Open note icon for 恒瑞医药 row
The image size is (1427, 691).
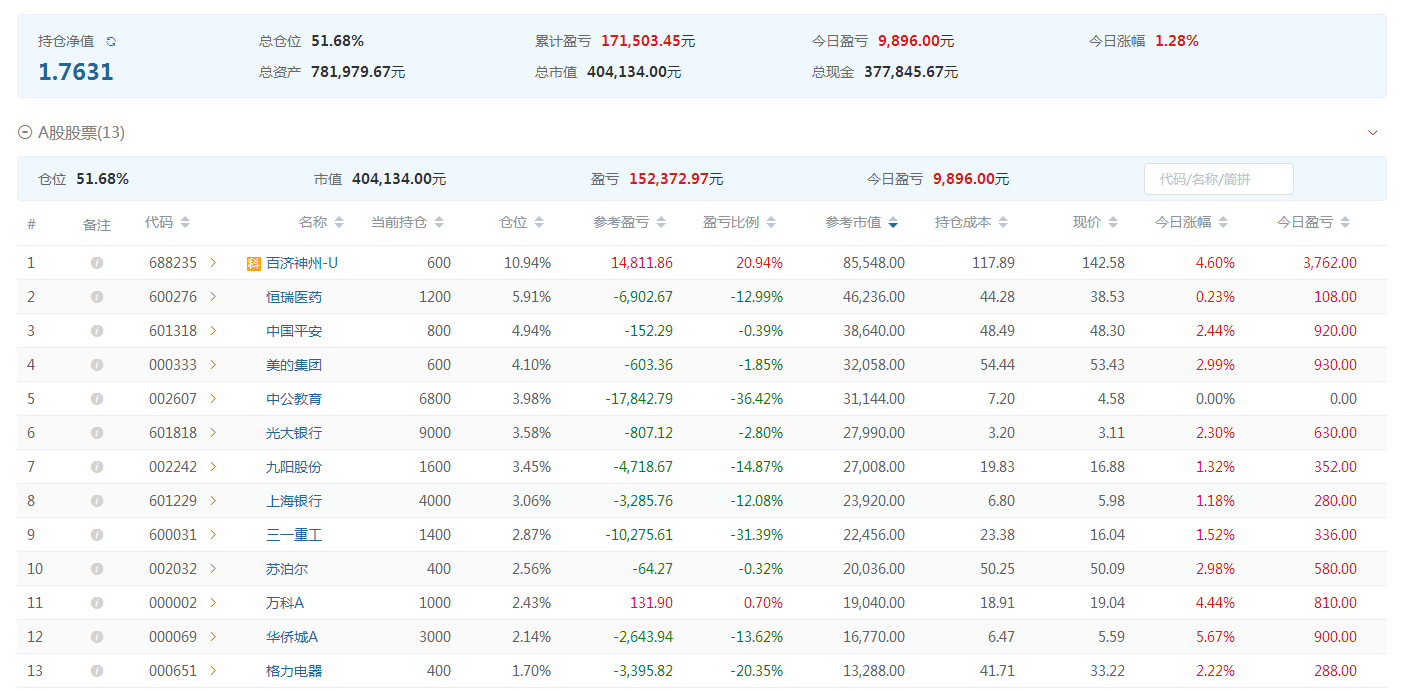tap(97, 297)
